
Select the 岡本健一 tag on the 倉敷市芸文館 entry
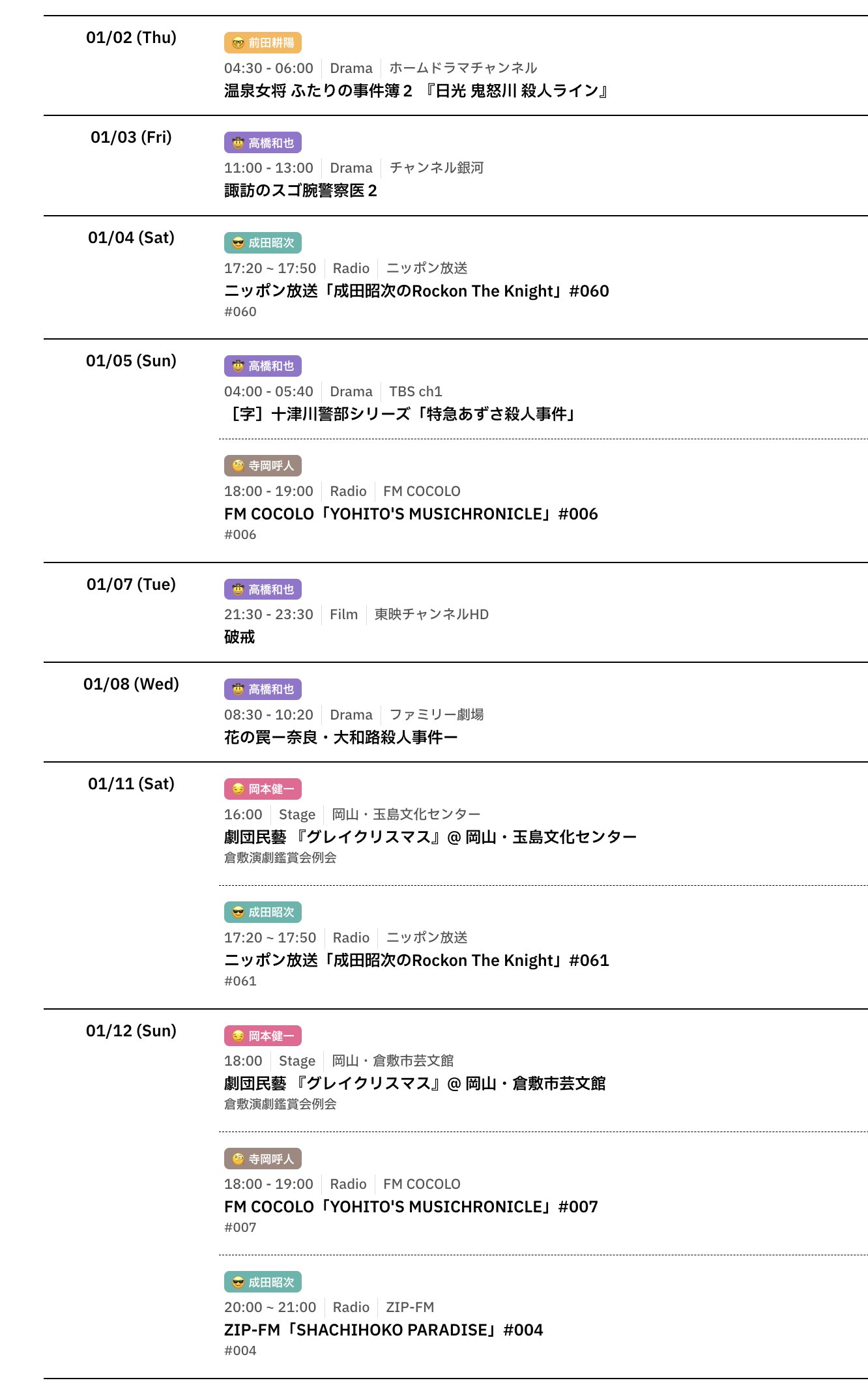263,1036
